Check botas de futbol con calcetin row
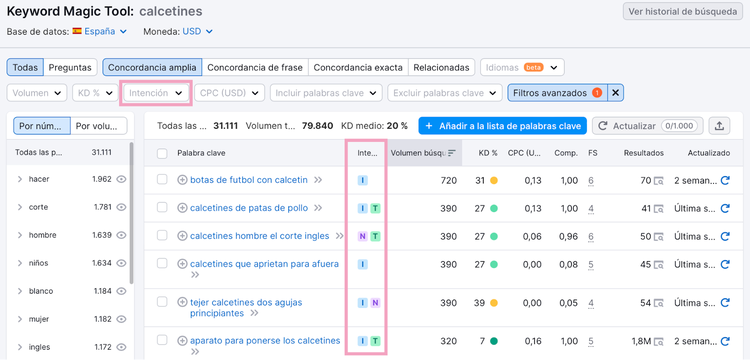Image resolution: width=750 pixels, height=360 pixels. (x=162, y=179)
